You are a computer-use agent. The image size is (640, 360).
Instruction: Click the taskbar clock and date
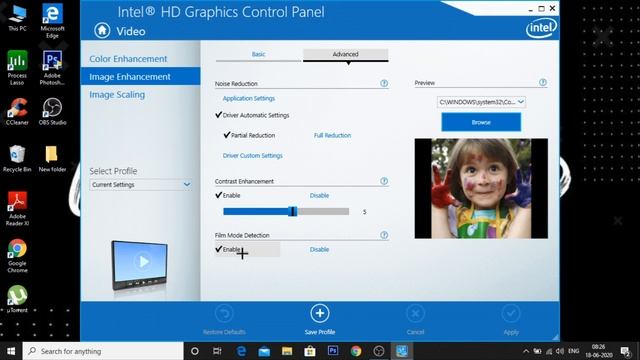click(599, 351)
